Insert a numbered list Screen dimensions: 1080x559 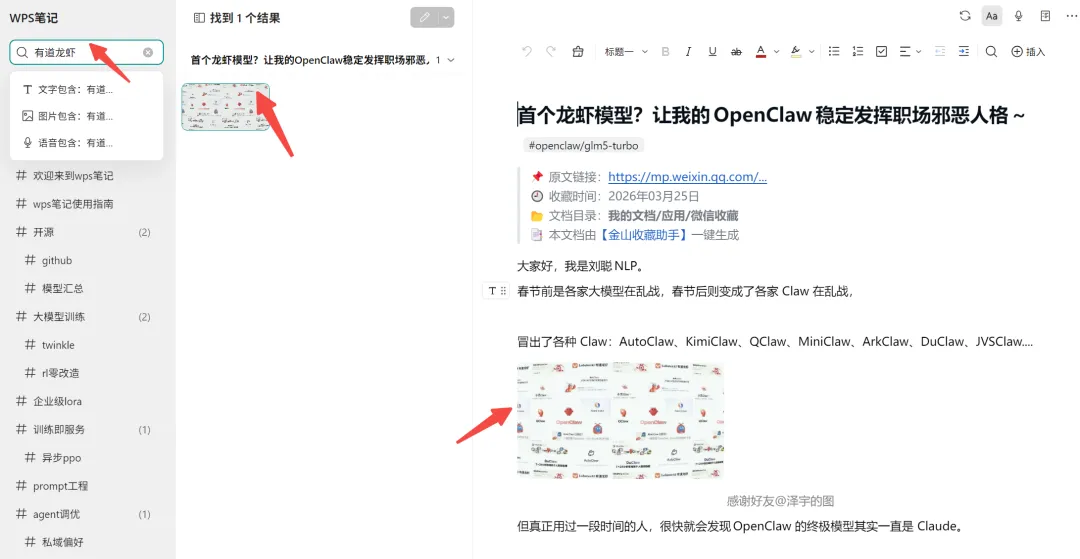point(858,52)
